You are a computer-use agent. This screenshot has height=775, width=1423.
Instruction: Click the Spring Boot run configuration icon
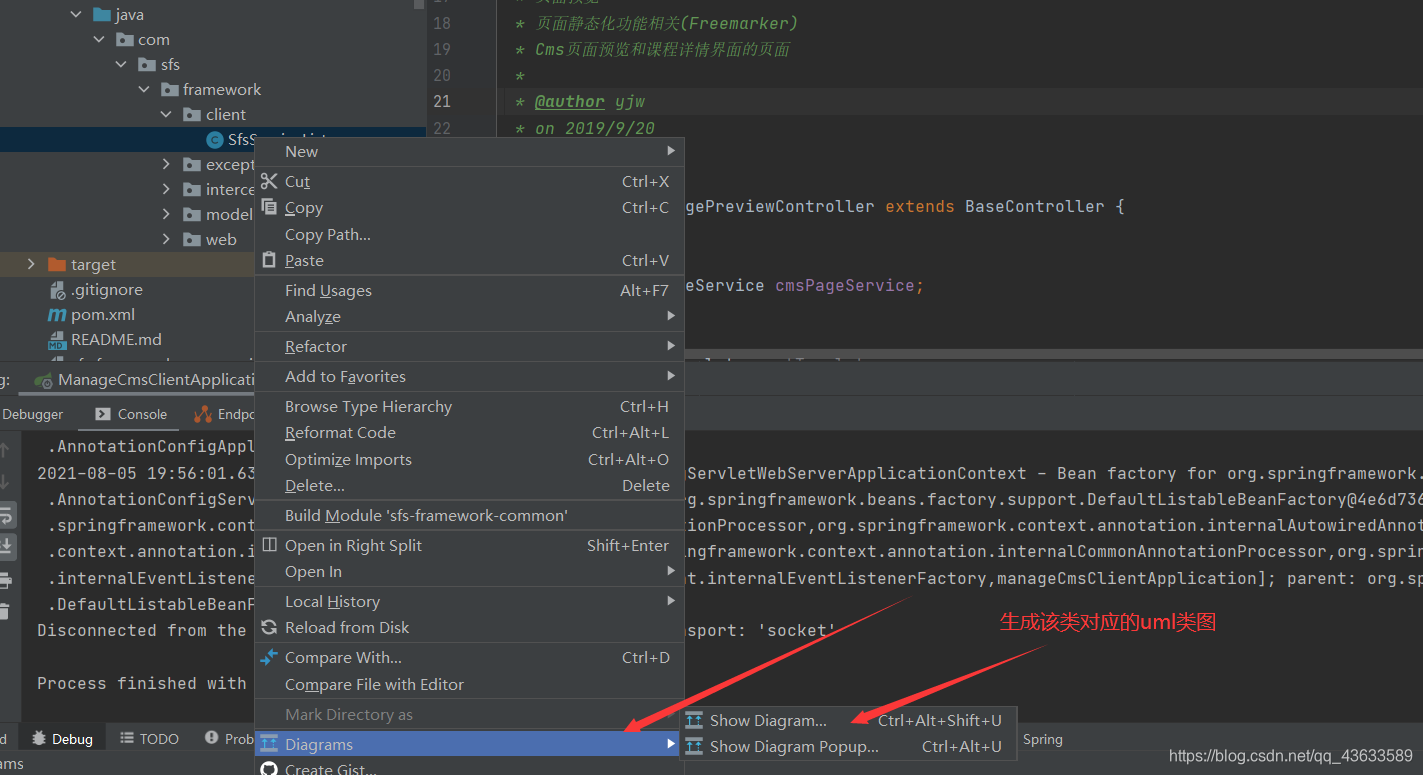(43, 380)
